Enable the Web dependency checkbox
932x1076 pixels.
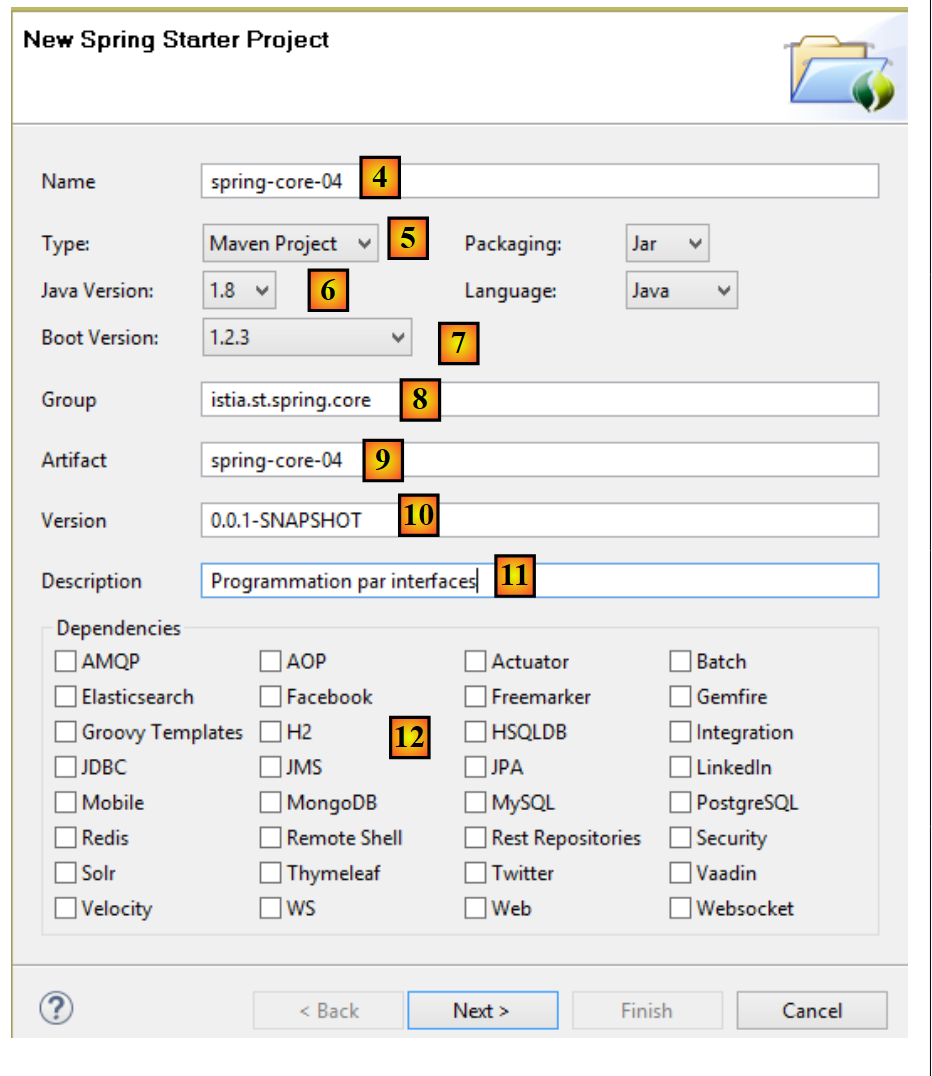[475, 909]
